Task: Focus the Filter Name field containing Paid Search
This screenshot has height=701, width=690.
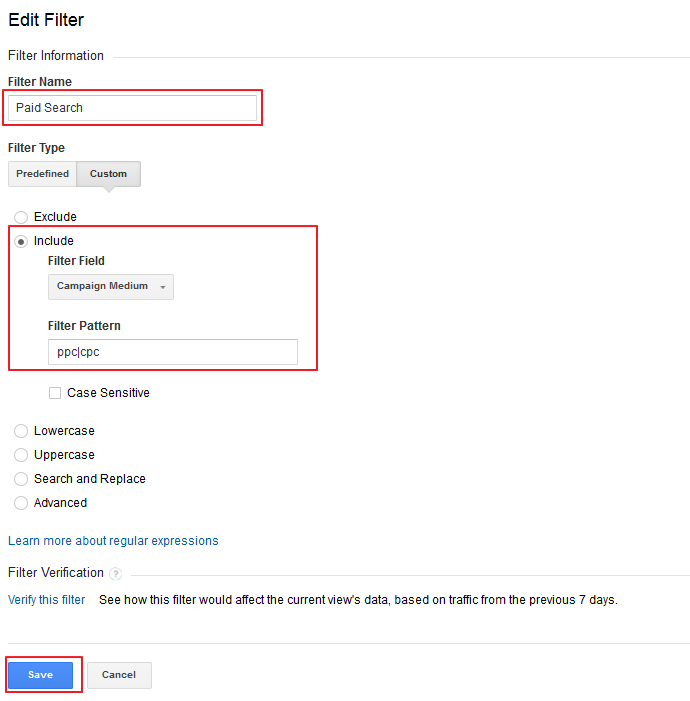Action: click(x=132, y=108)
